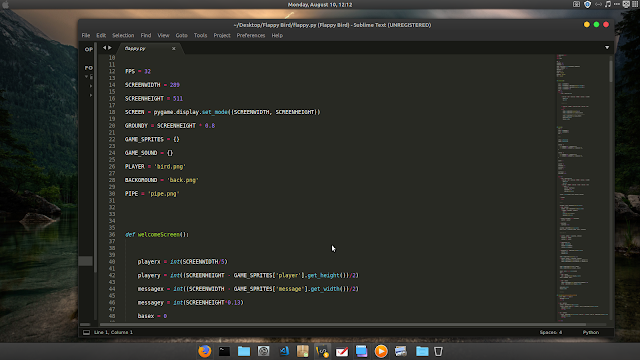Click the get_width call on messagex line
The height and width of the screenshot is (360, 640).
tap(325, 289)
